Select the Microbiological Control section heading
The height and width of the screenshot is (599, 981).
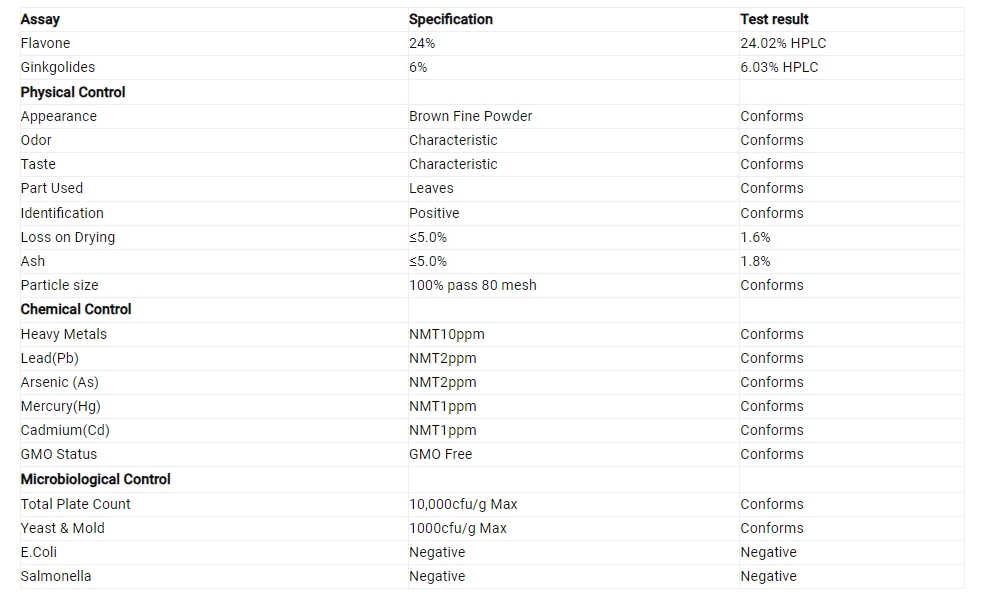[95, 479]
